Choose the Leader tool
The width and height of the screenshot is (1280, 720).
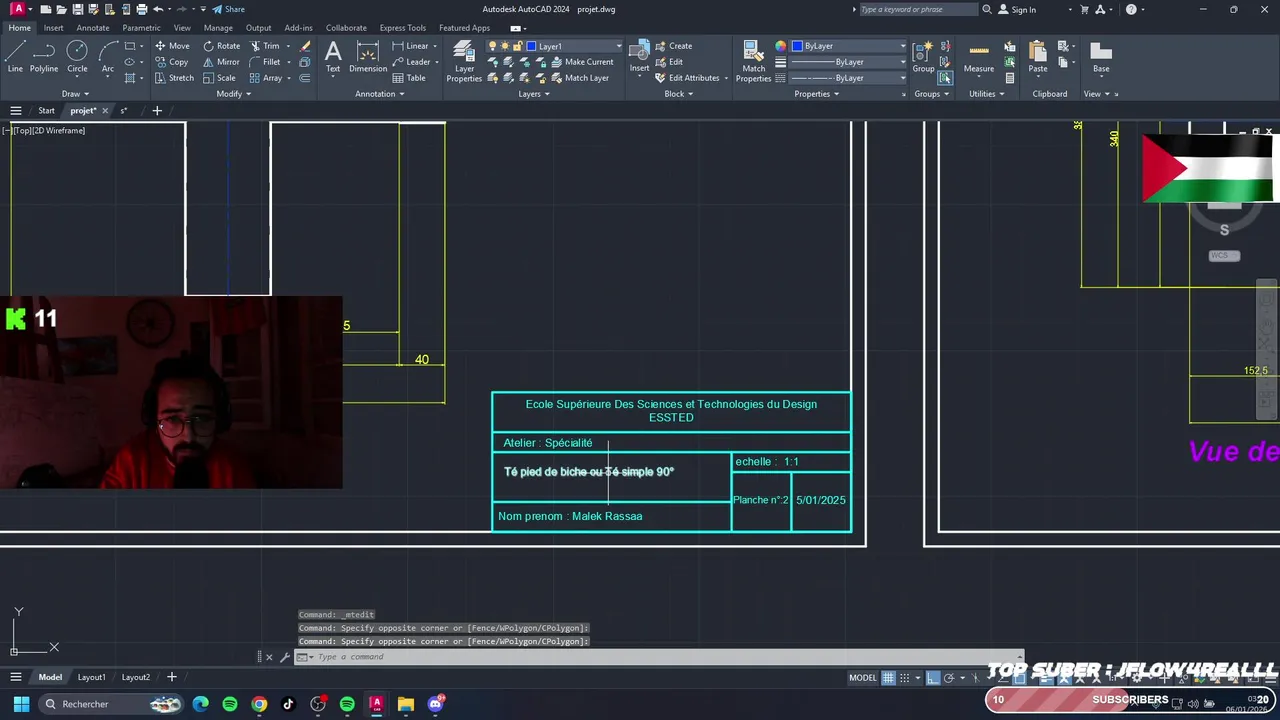click(x=411, y=62)
